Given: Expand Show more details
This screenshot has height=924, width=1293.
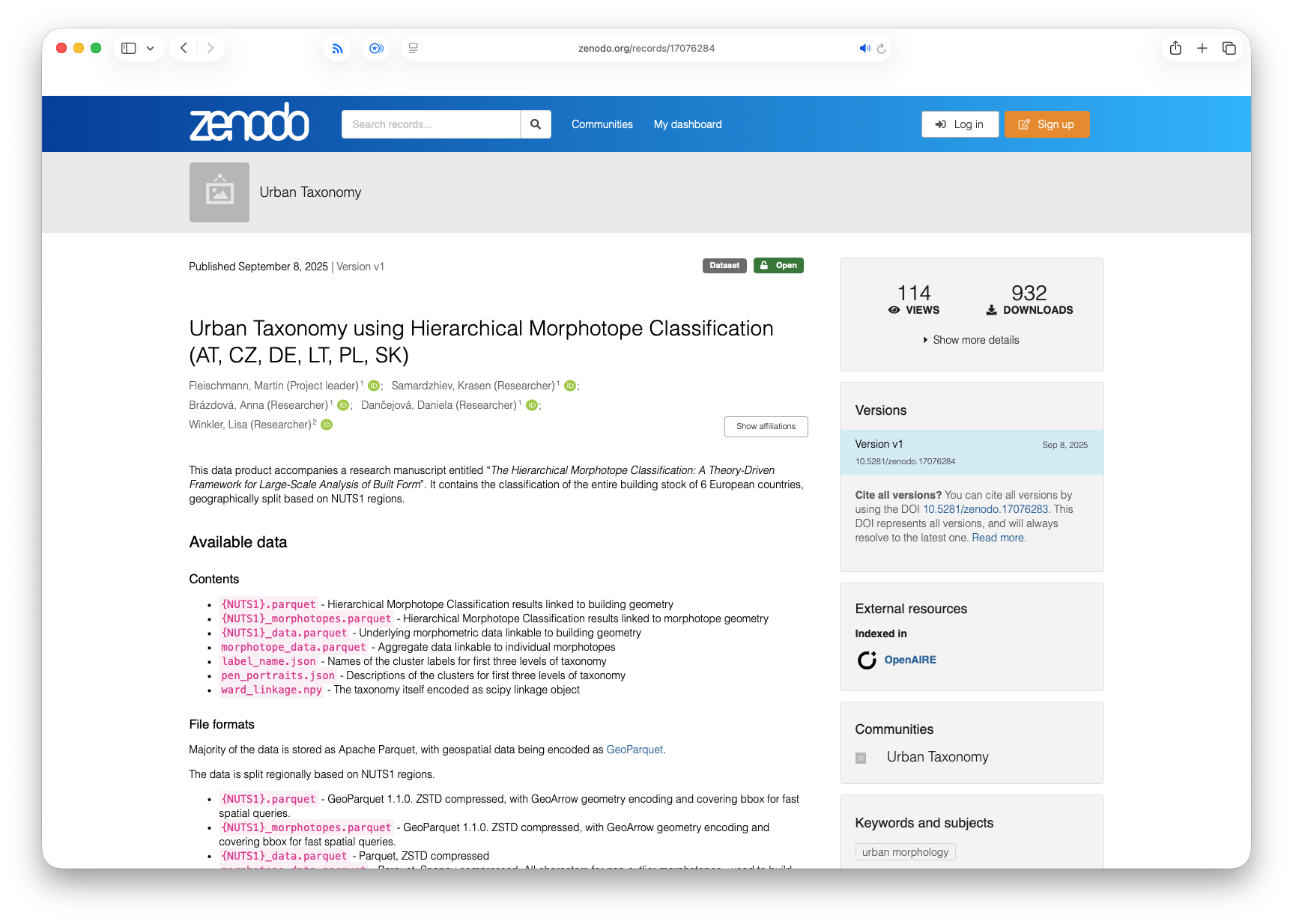Looking at the screenshot, I should click(x=972, y=340).
